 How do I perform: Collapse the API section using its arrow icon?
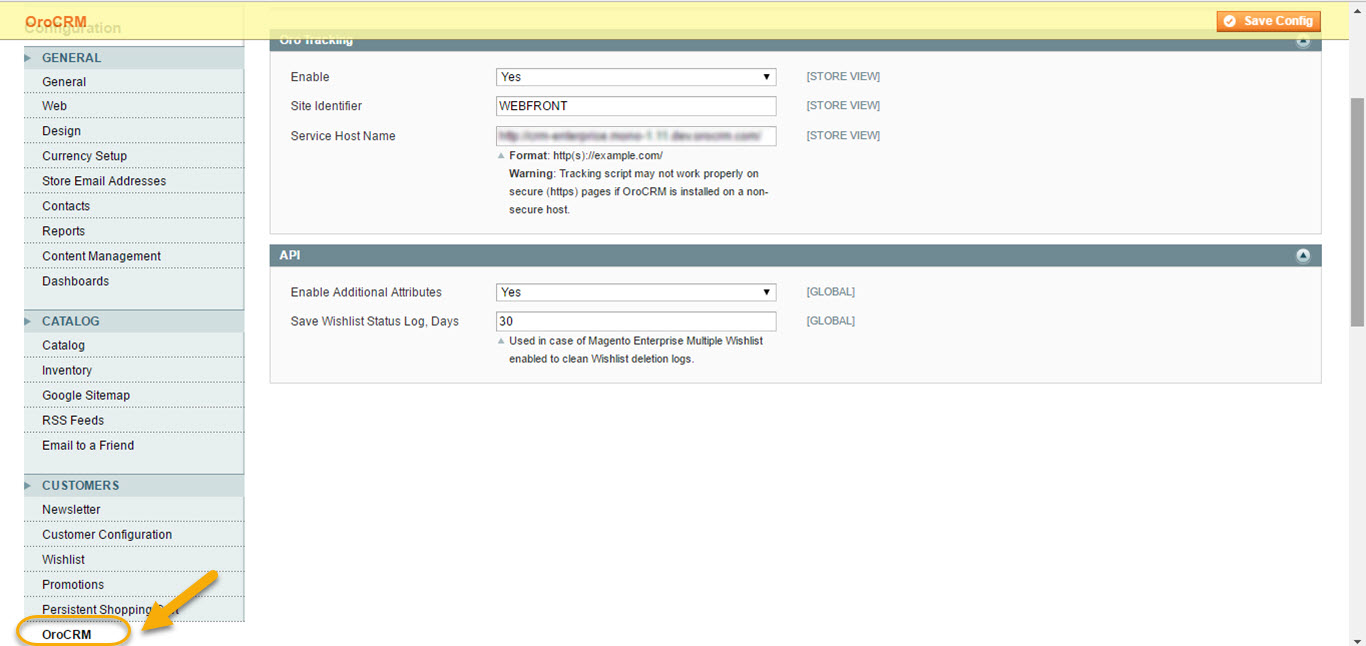[x=1303, y=256]
